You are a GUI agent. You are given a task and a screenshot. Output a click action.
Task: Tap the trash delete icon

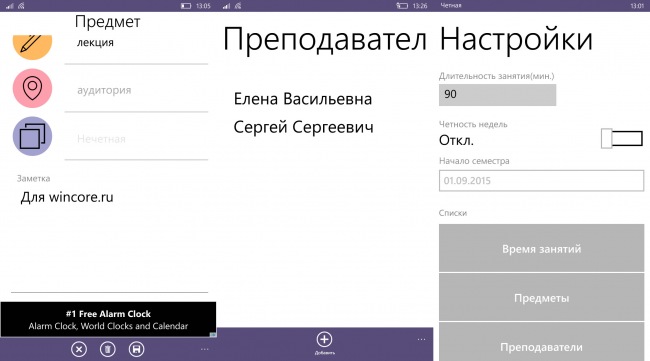108,349
